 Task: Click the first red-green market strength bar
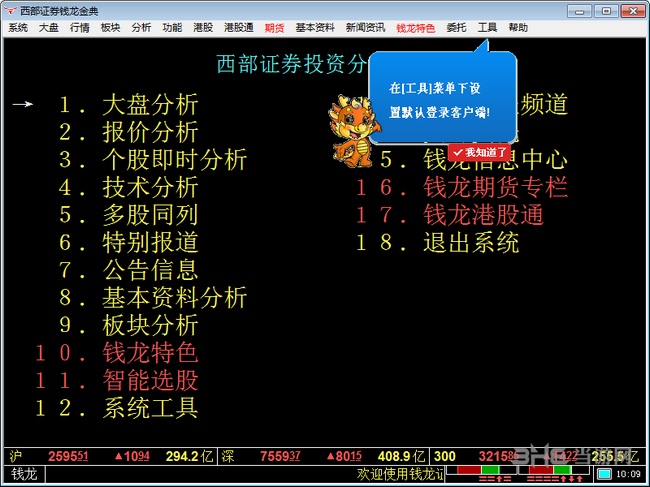[x=481, y=470]
